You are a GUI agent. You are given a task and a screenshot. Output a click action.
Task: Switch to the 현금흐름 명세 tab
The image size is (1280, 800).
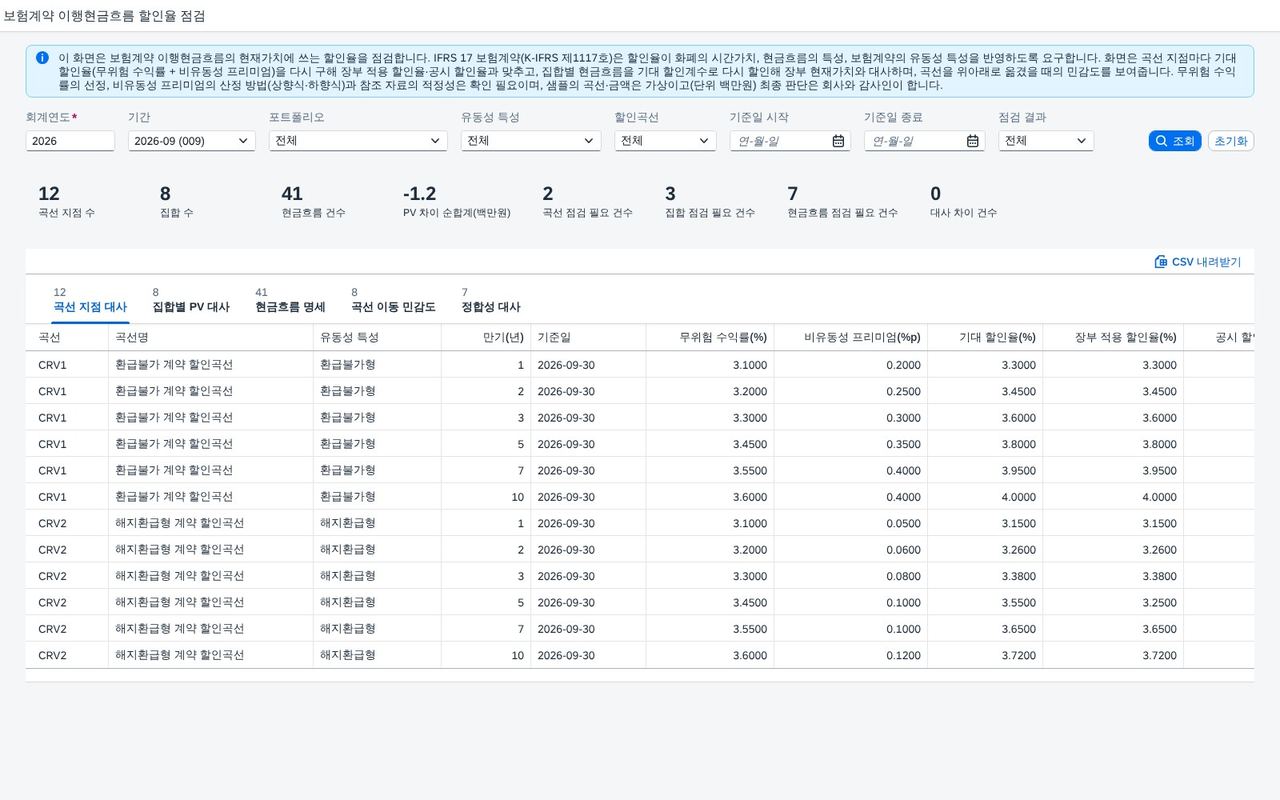[290, 300]
